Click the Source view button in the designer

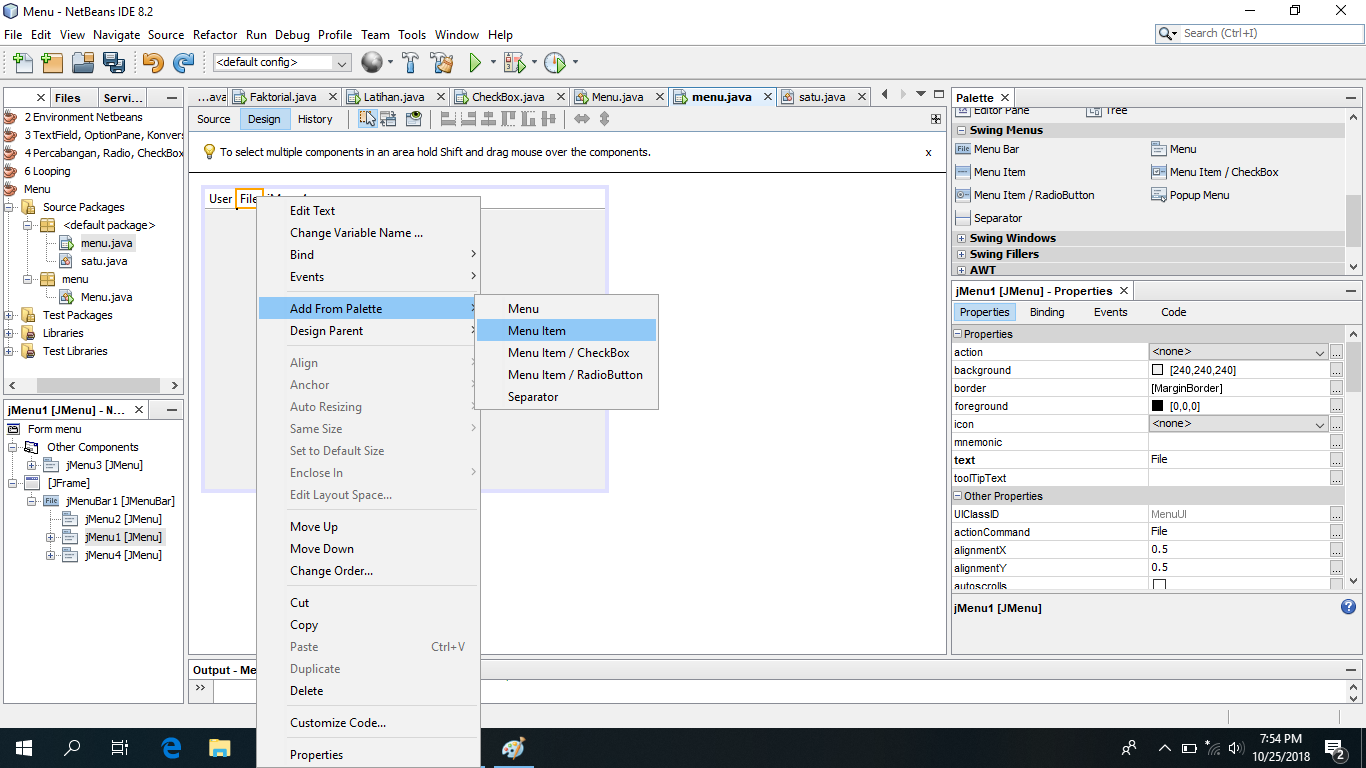[213, 118]
